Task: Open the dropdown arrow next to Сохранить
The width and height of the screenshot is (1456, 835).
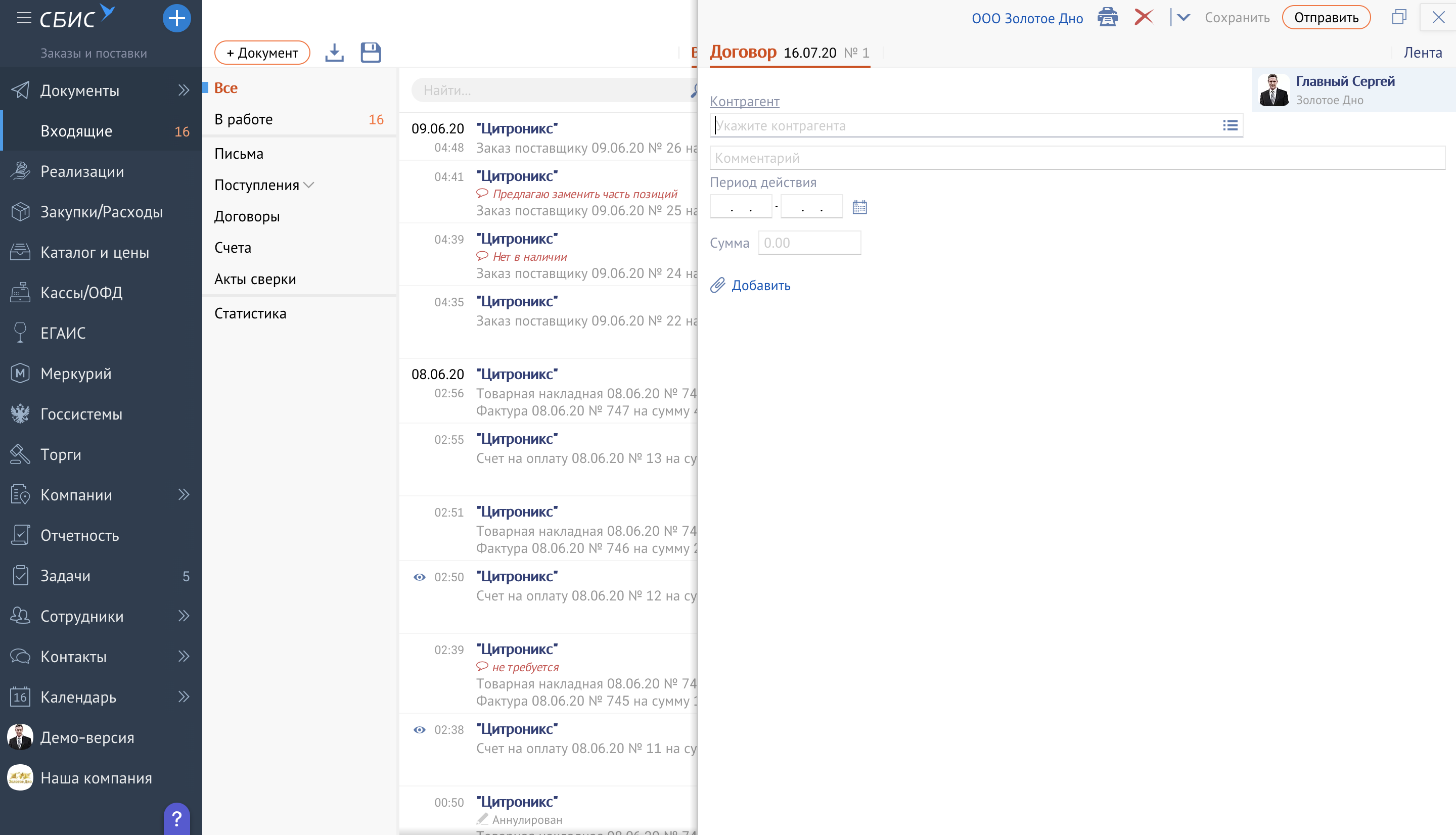Action: (x=1183, y=18)
